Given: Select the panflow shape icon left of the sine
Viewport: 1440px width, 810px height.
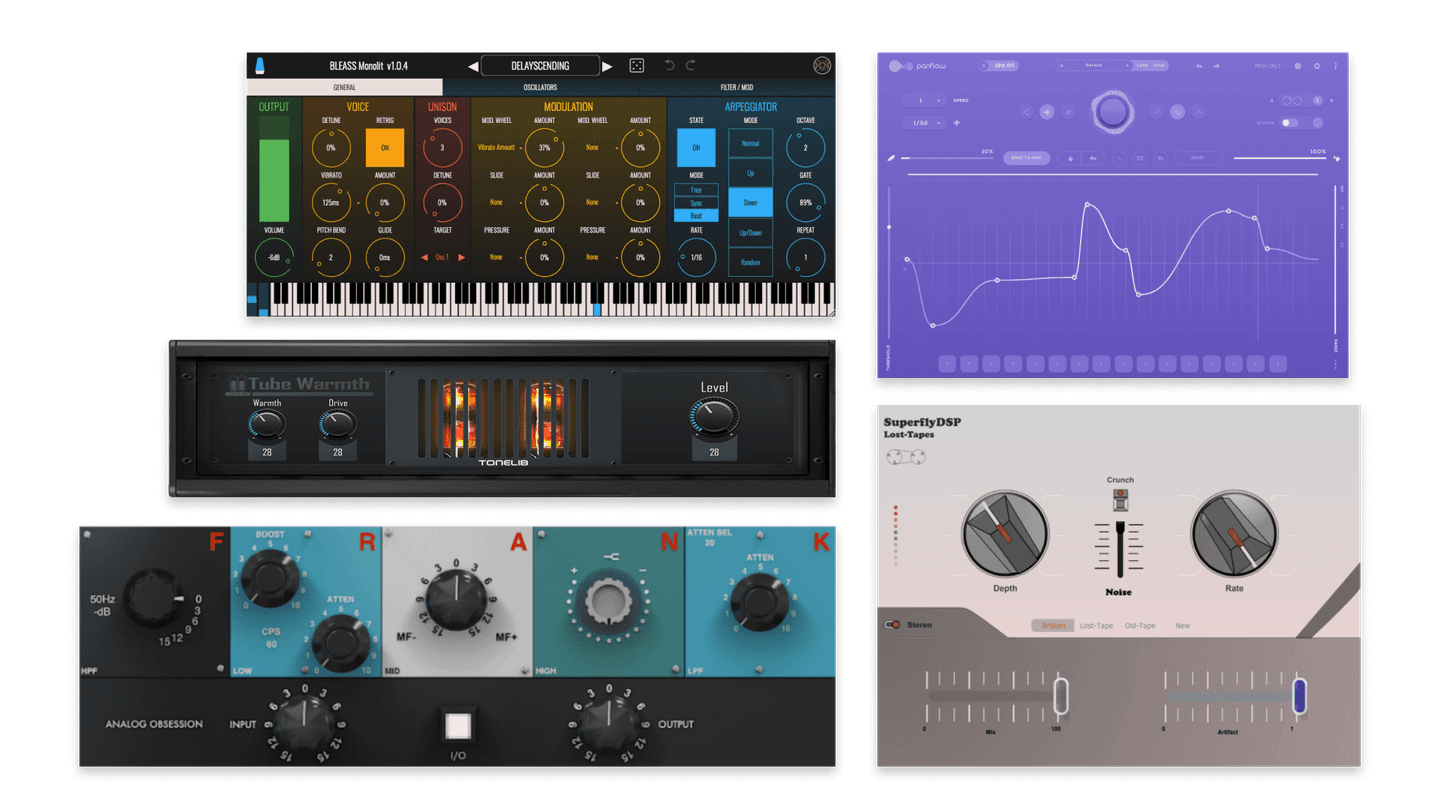Looking at the screenshot, I should tap(1156, 112).
